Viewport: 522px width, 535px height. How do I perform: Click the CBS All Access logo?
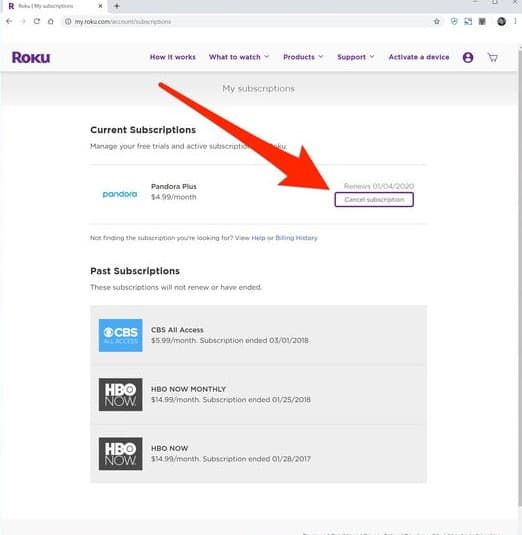(x=120, y=335)
